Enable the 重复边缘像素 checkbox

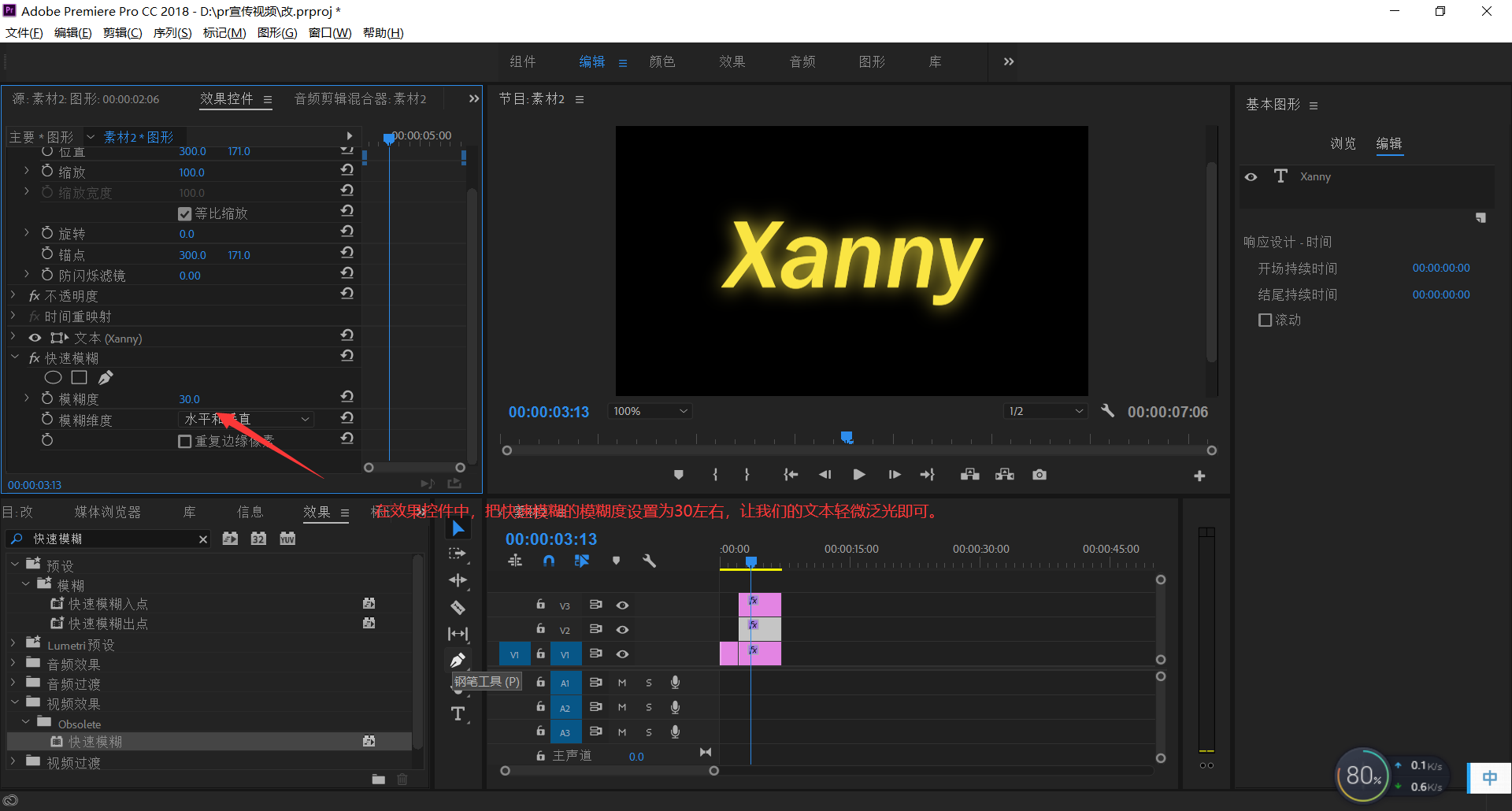185,441
